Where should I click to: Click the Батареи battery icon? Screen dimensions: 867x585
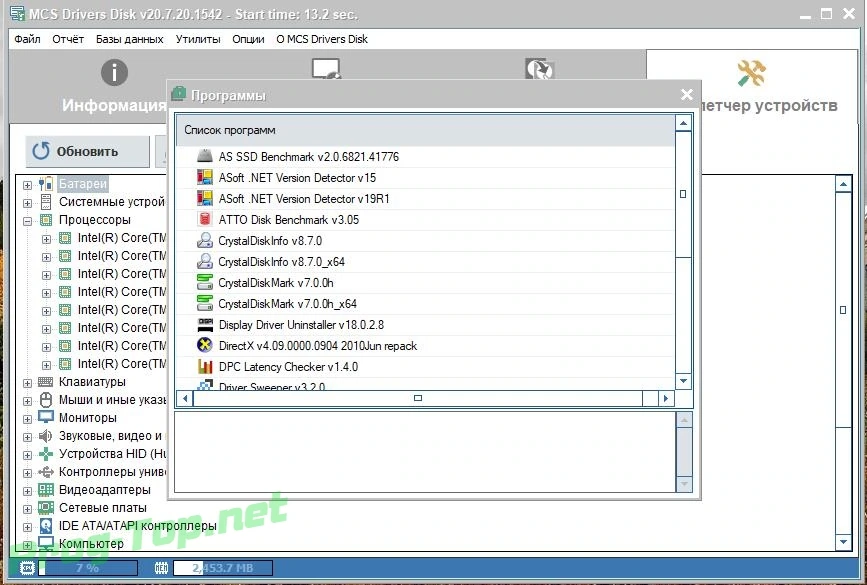(x=46, y=184)
